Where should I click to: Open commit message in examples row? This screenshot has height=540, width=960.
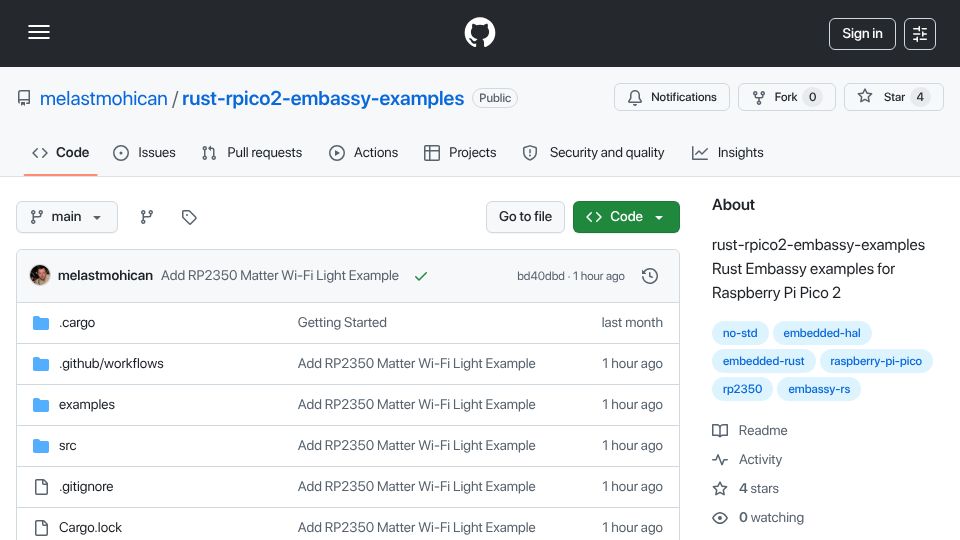416,405
